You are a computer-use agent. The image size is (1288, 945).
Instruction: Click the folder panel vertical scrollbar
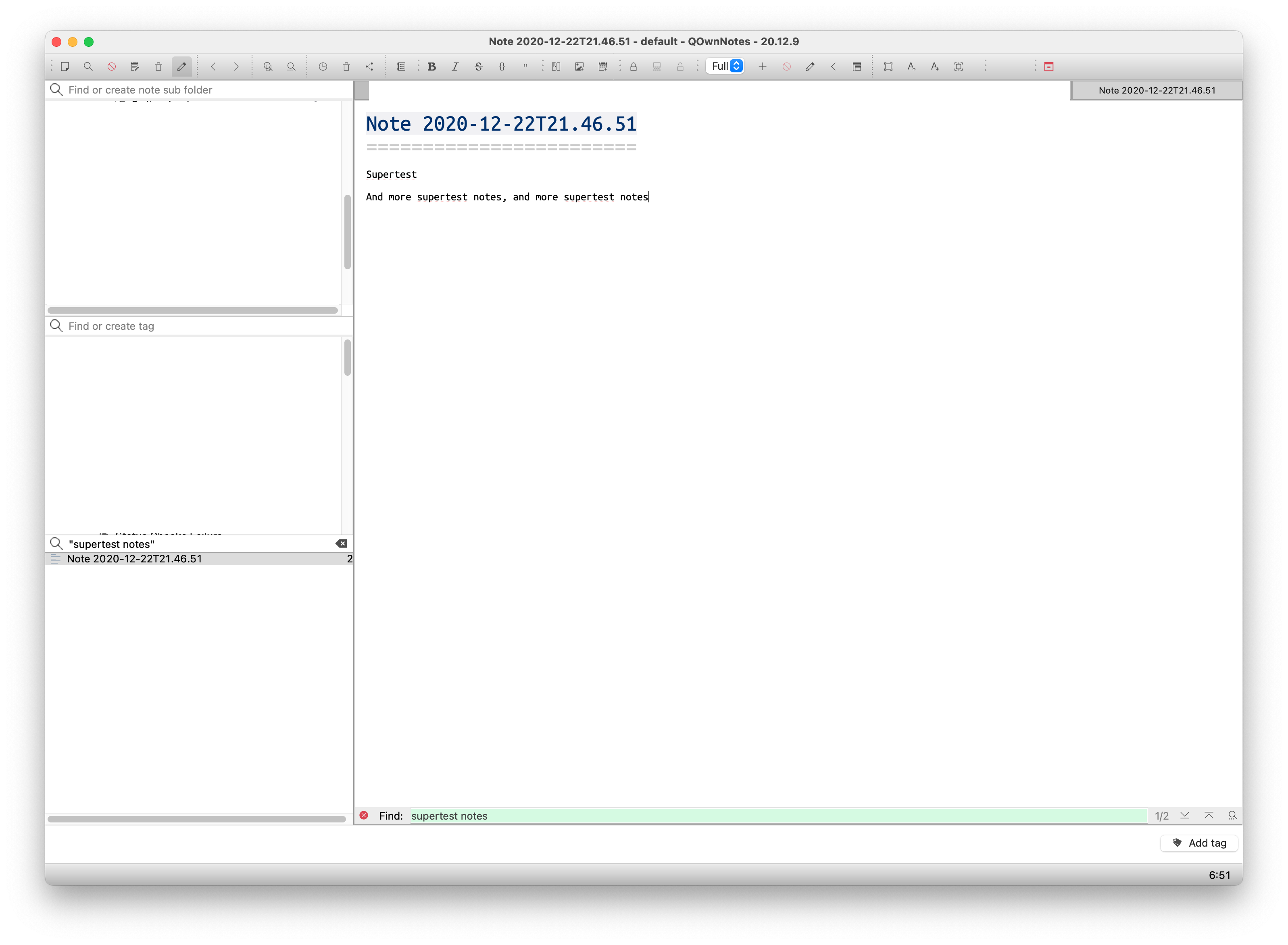347,232
